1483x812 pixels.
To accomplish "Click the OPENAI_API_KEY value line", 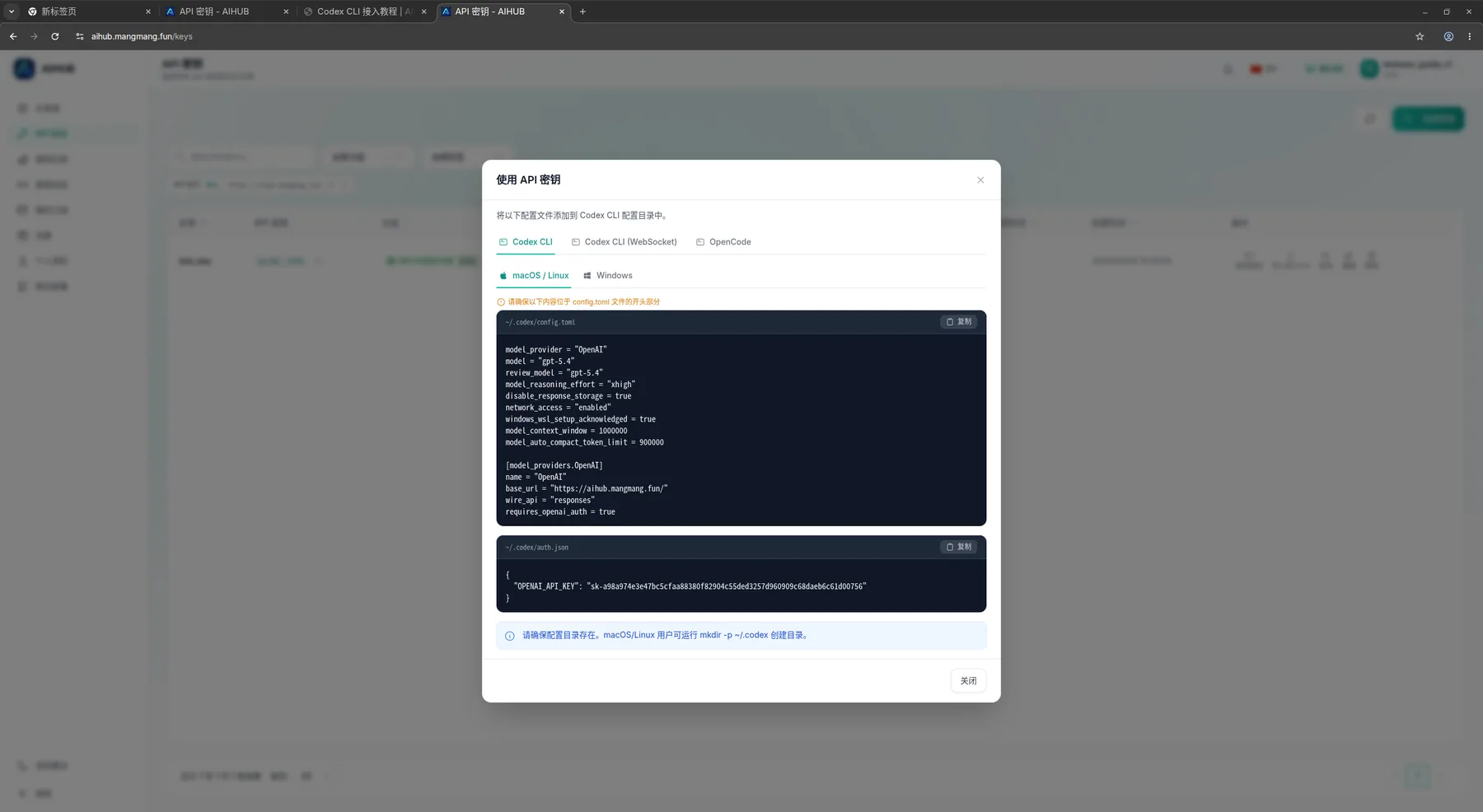I will point(690,586).
